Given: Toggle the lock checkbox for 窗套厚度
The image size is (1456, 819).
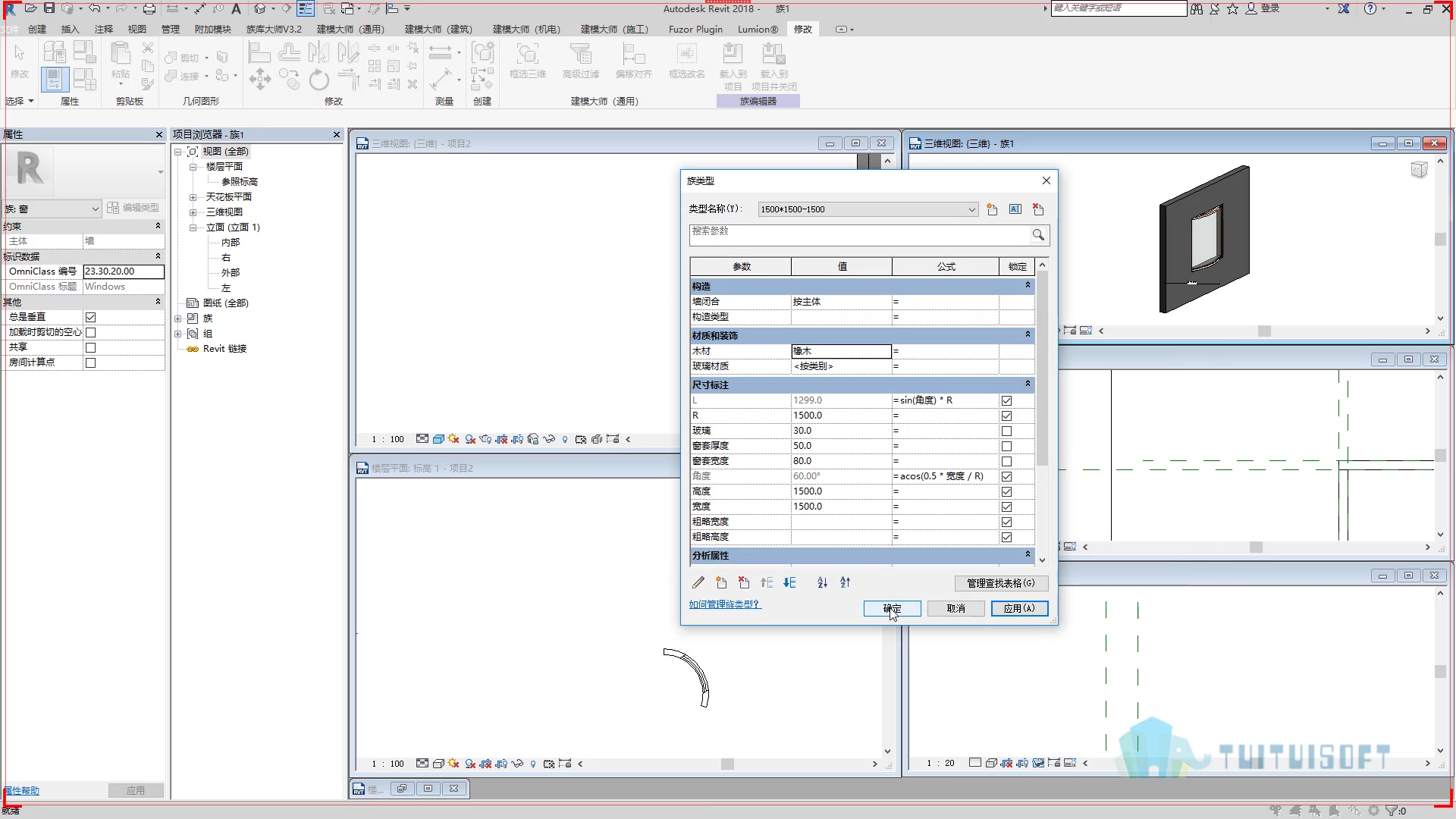Looking at the screenshot, I should [1006, 446].
